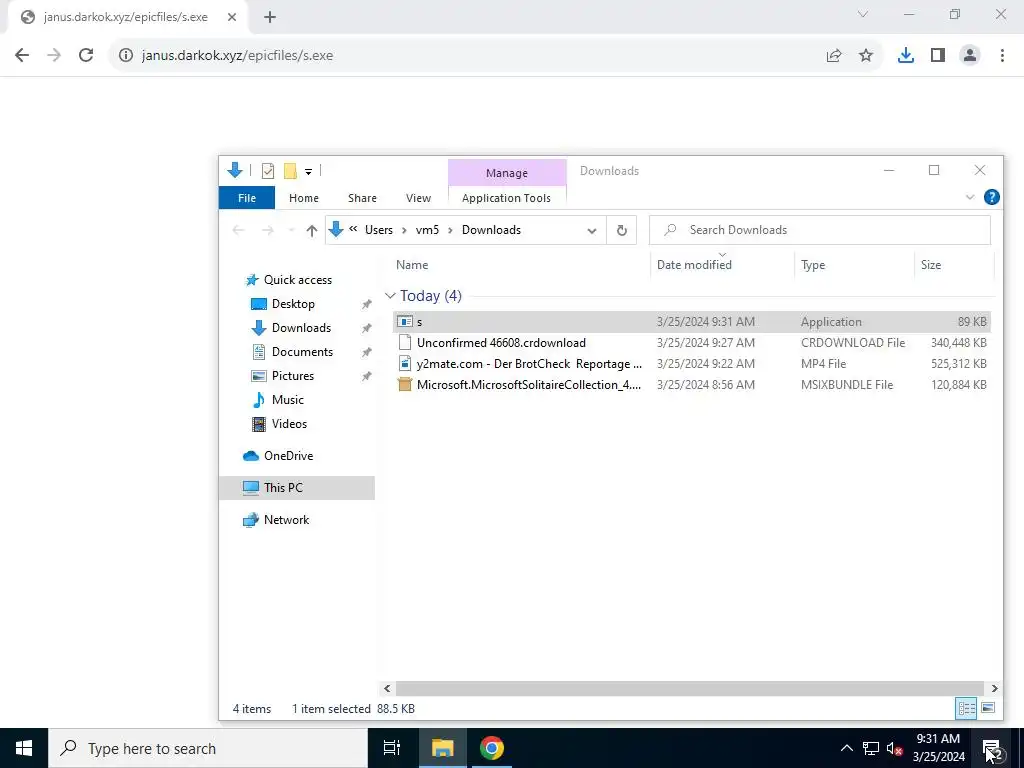Click the taskbar search box
This screenshot has height=768, width=1024.
208,748
